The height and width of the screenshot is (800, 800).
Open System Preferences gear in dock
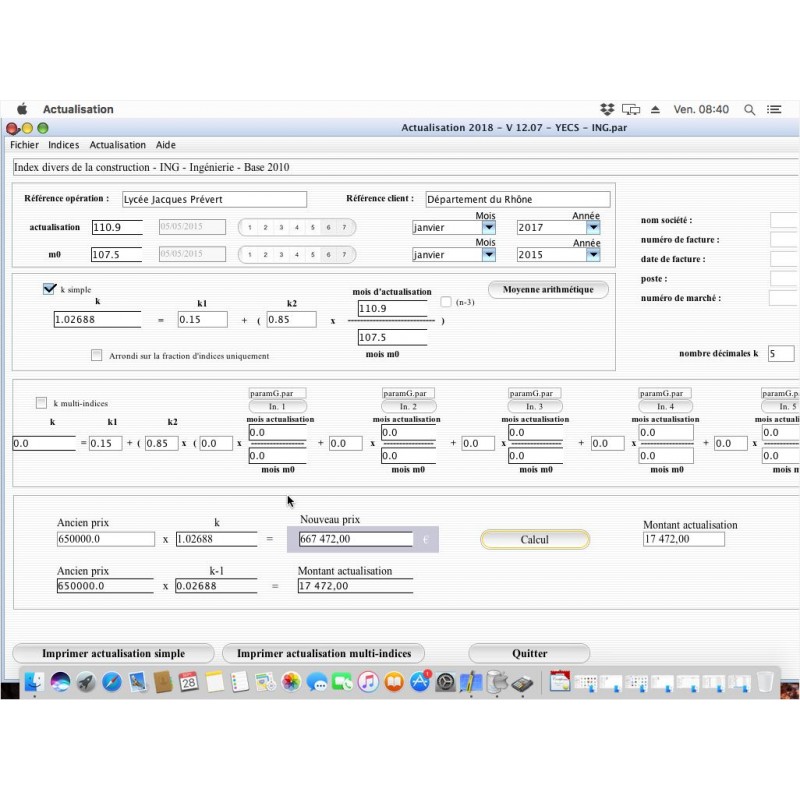[x=445, y=682]
